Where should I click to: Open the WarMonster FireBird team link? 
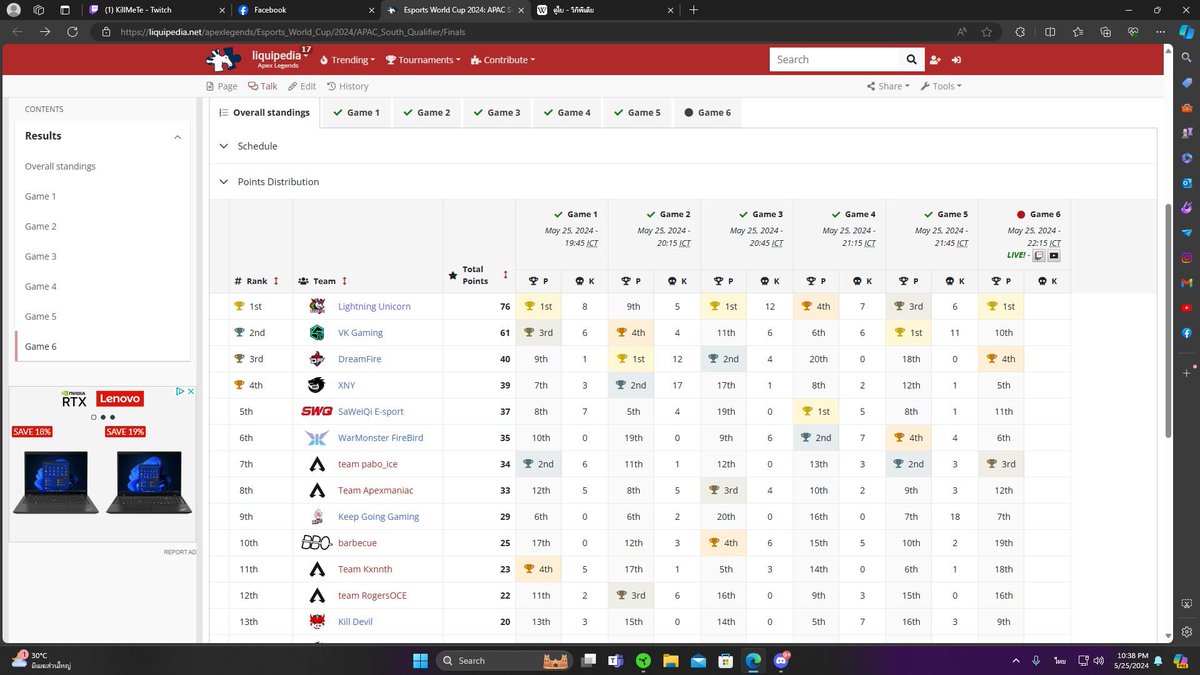coord(380,438)
